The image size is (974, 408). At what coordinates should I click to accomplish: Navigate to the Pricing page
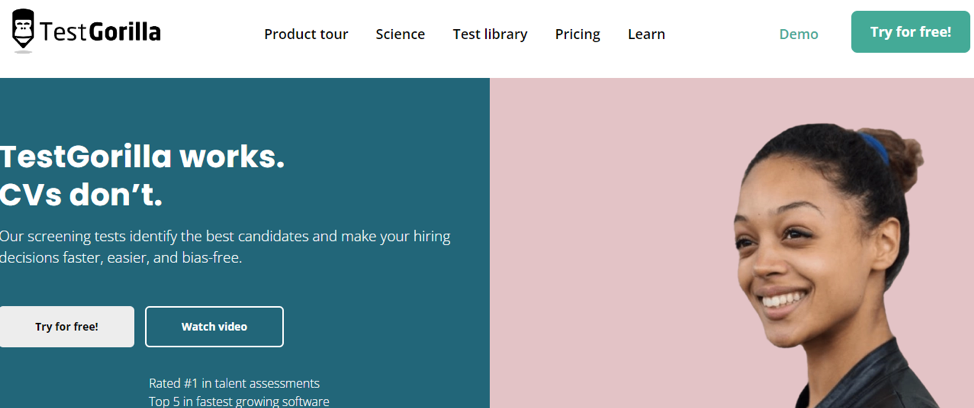[577, 34]
